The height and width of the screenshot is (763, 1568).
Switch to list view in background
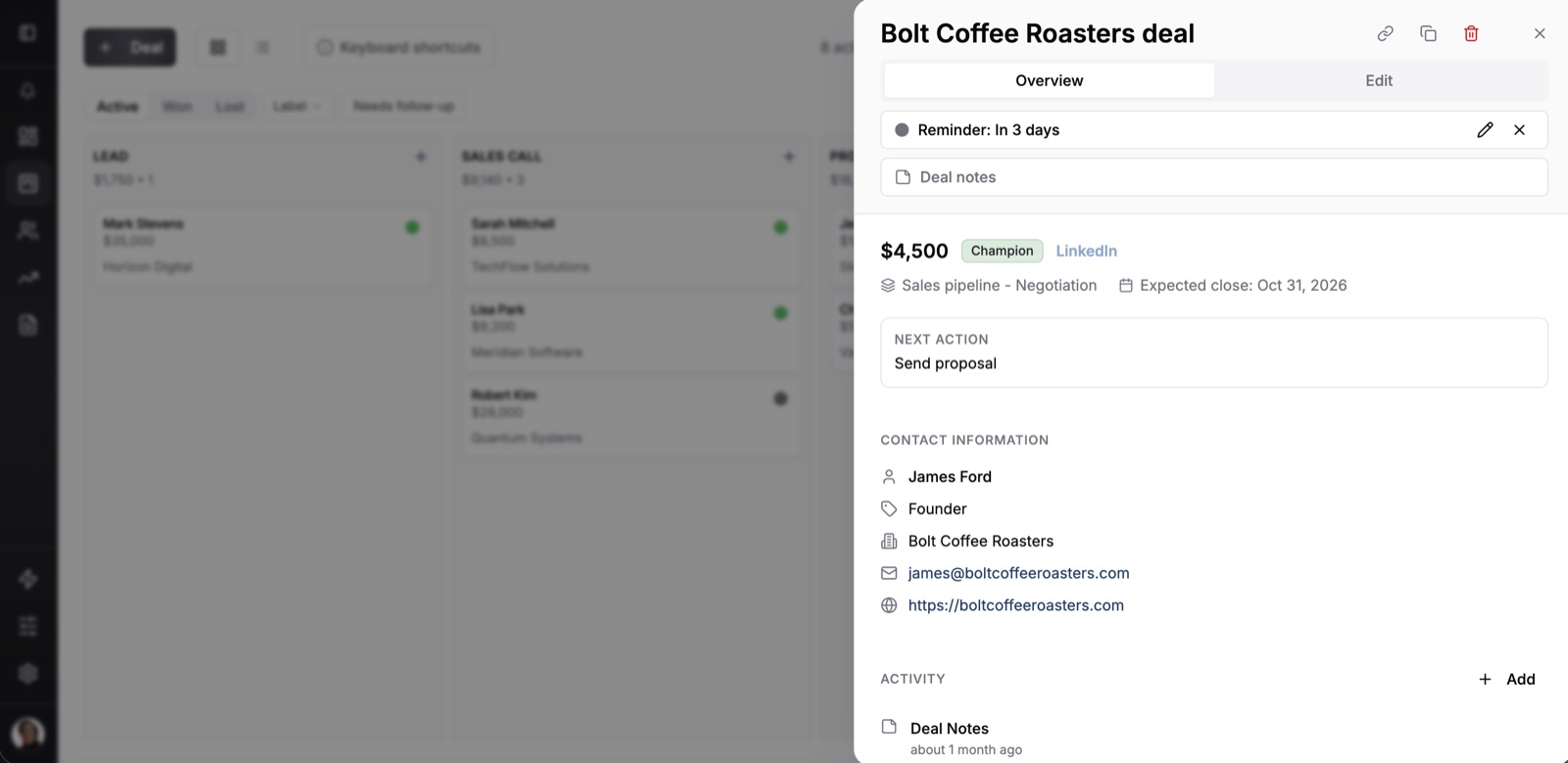click(x=263, y=47)
